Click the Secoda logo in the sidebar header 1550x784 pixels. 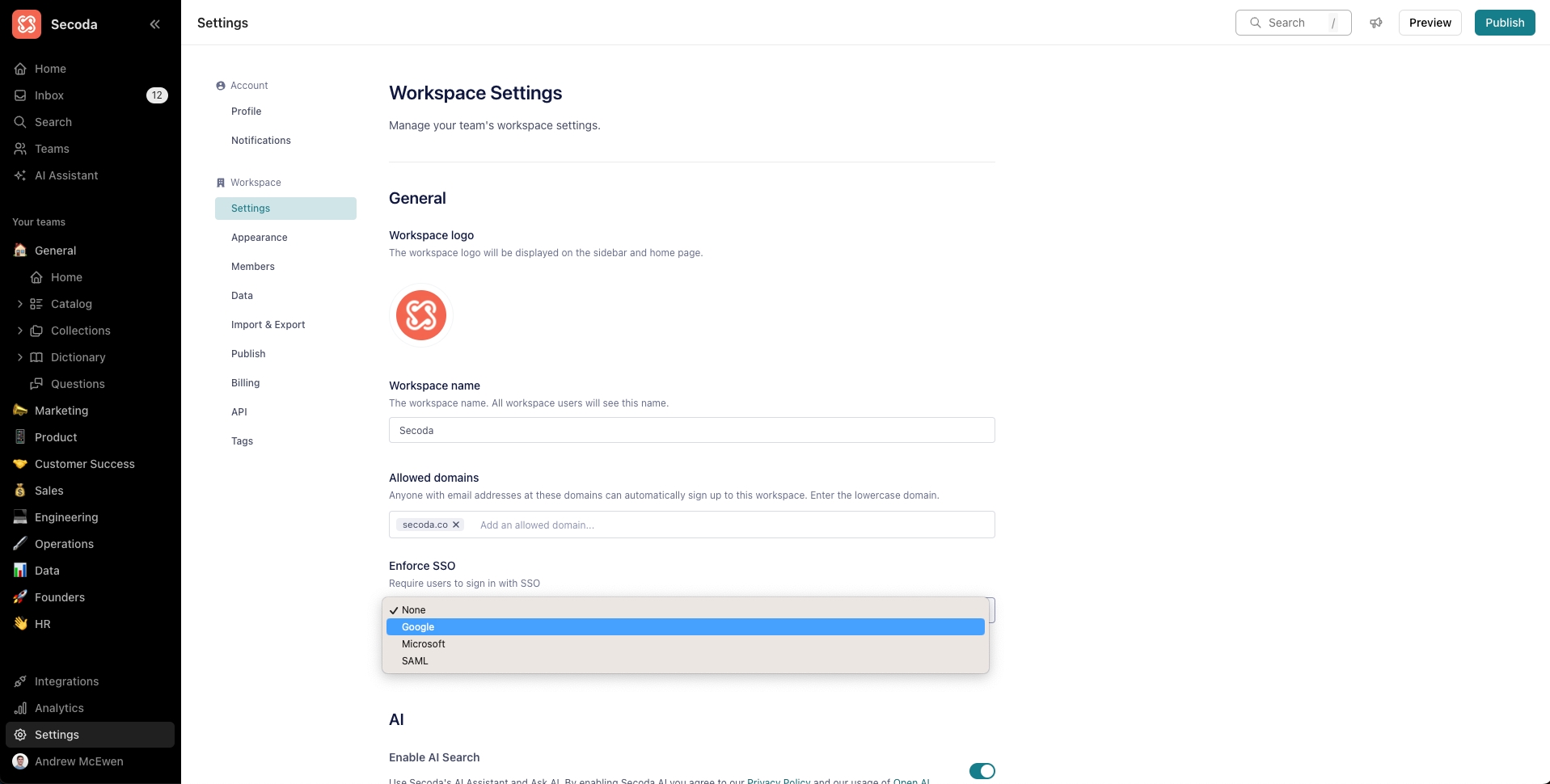(27, 24)
